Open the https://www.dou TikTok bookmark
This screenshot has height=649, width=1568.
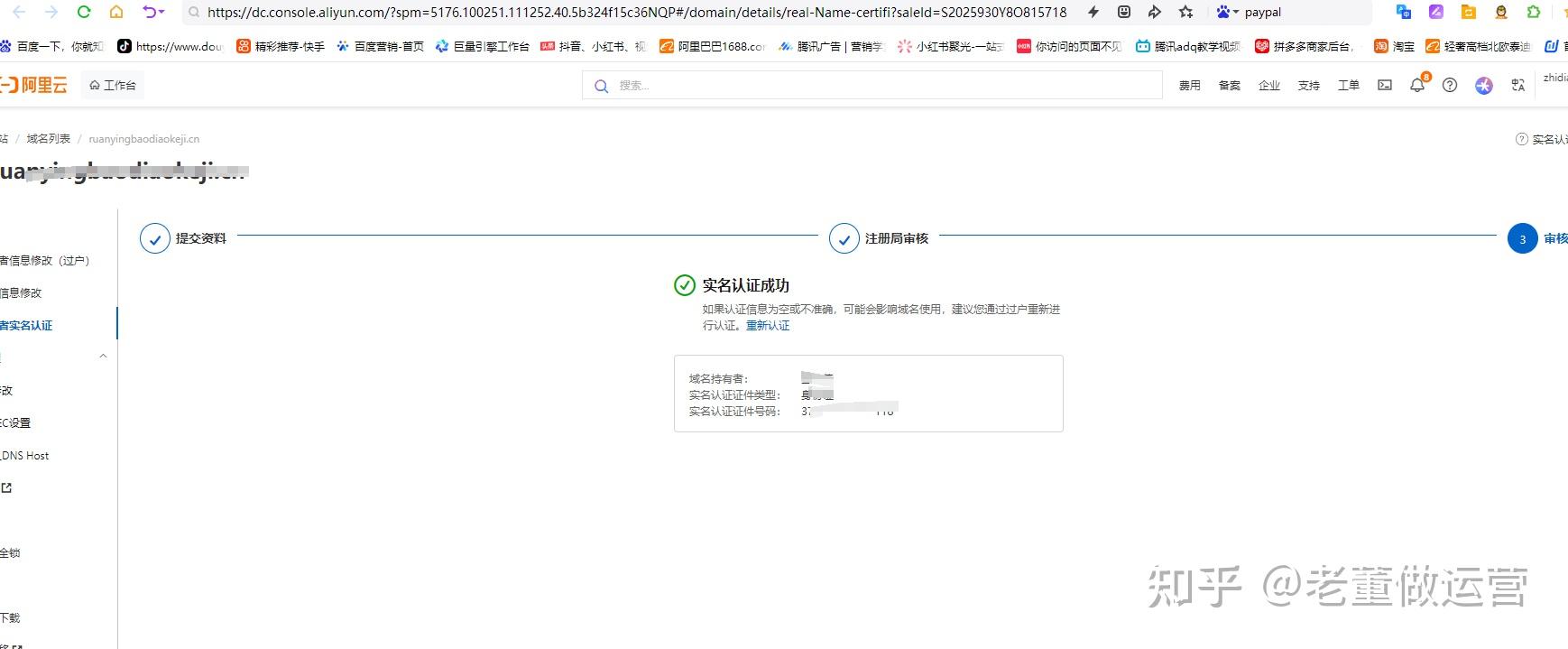click(170, 46)
